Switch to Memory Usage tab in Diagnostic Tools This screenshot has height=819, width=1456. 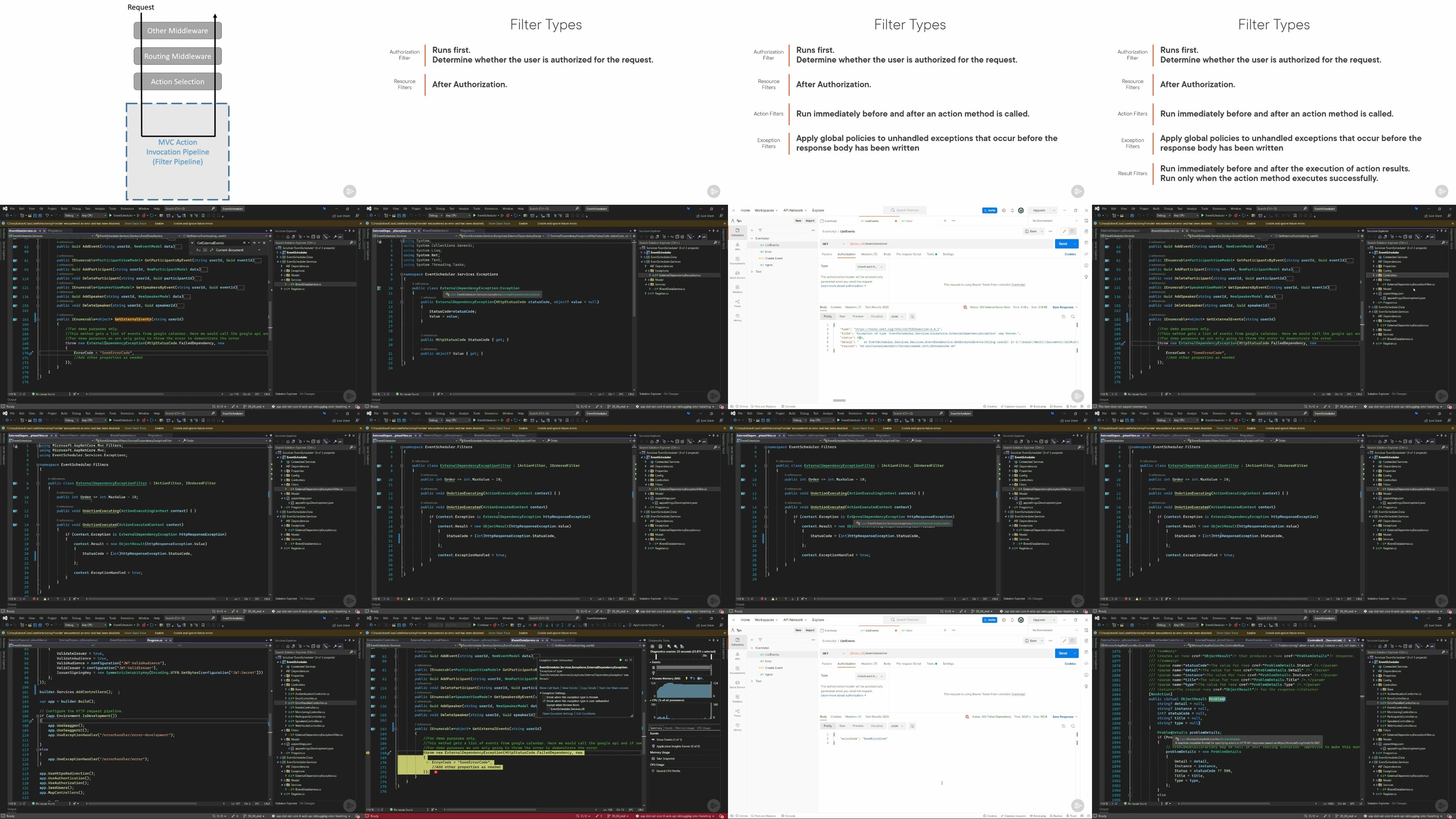(x=684, y=728)
